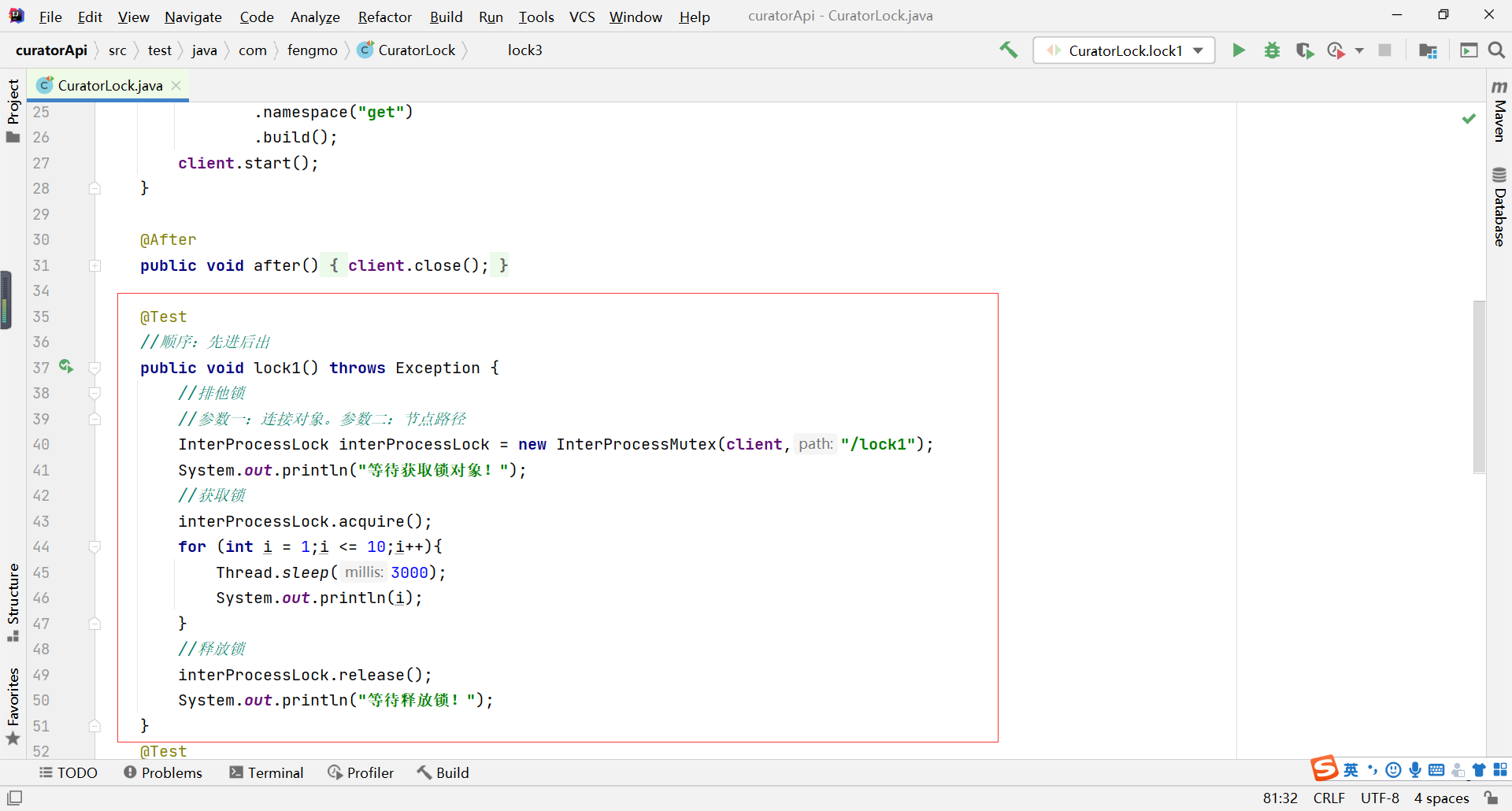Open the Edit menu
1512x811 pixels.
tap(90, 17)
